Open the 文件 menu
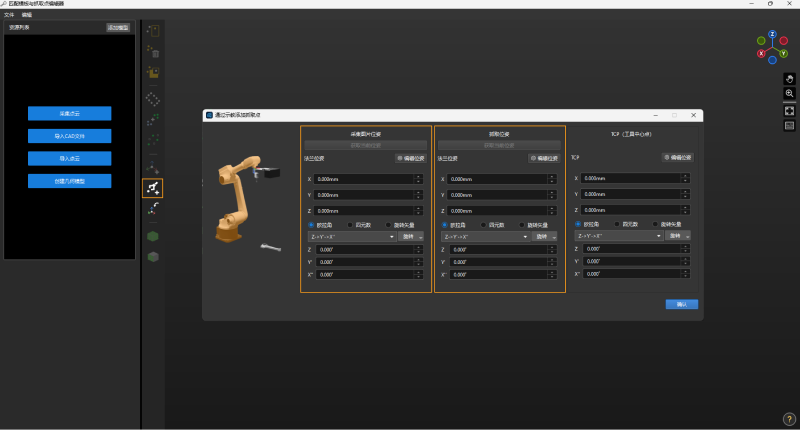Image resolution: width=800 pixels, height=430 pixels. [9, 15]
